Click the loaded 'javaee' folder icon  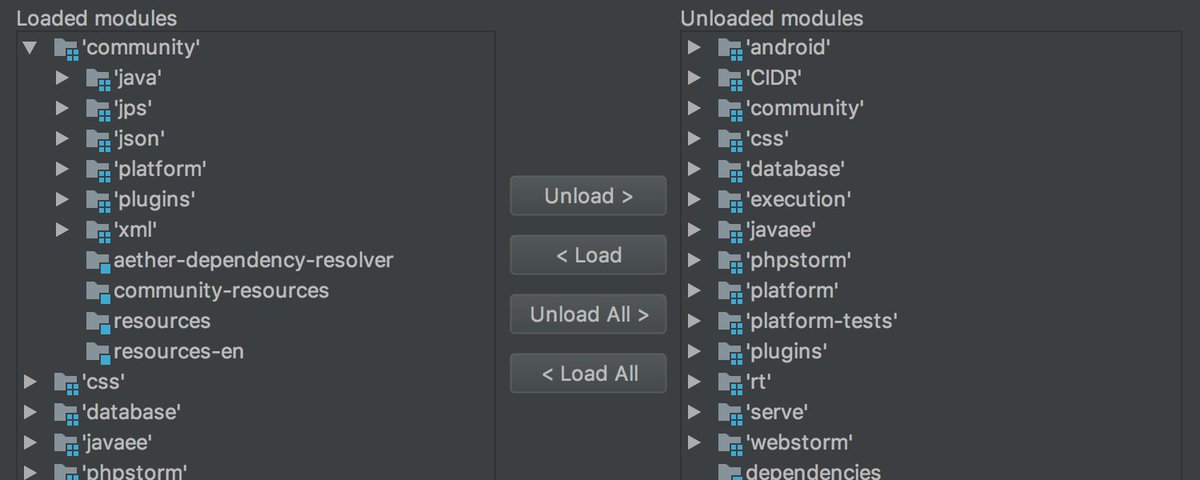point(66,443)
